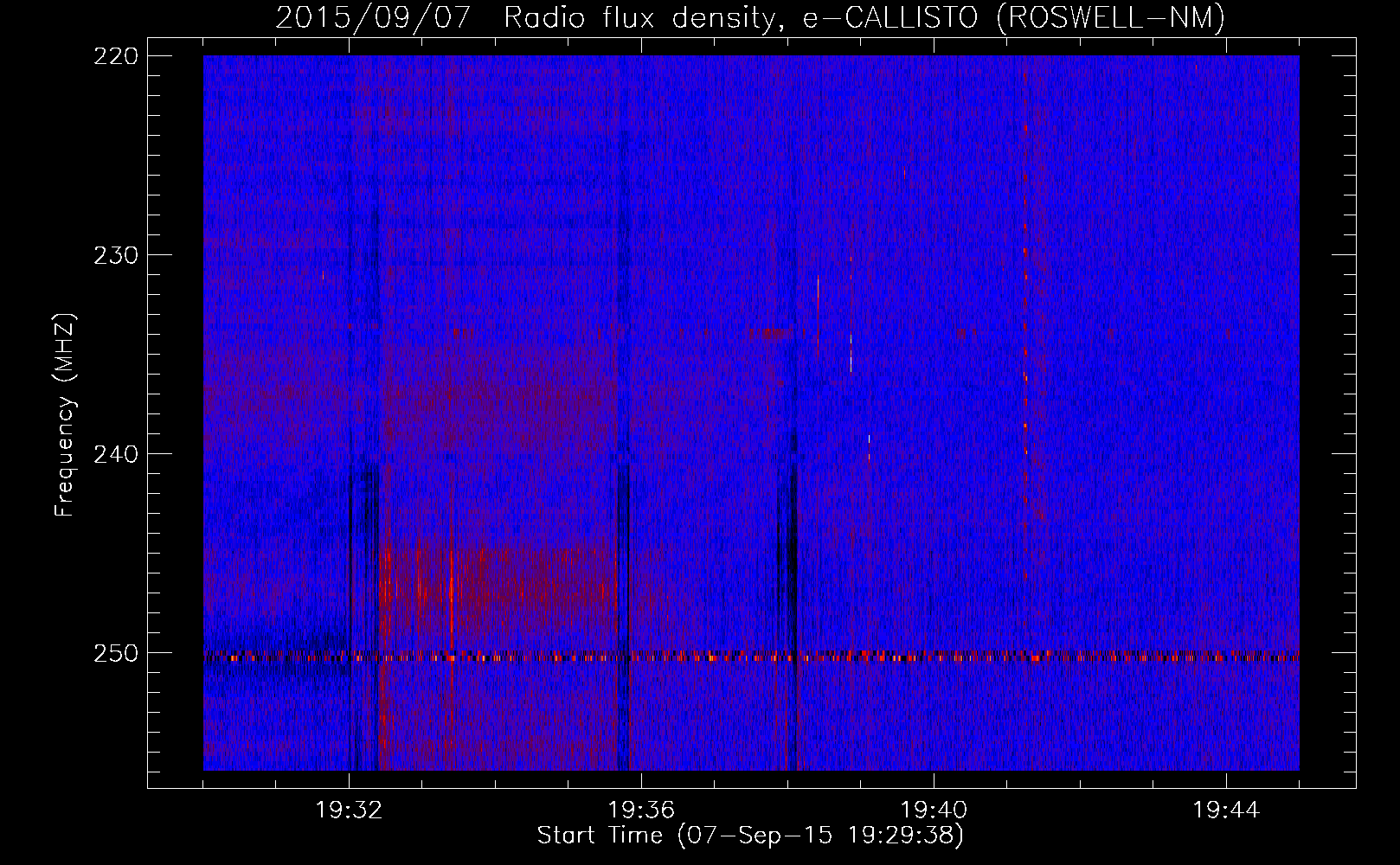Click the 19:36 time tick label
1400x865 pixels.
(641, 811)
